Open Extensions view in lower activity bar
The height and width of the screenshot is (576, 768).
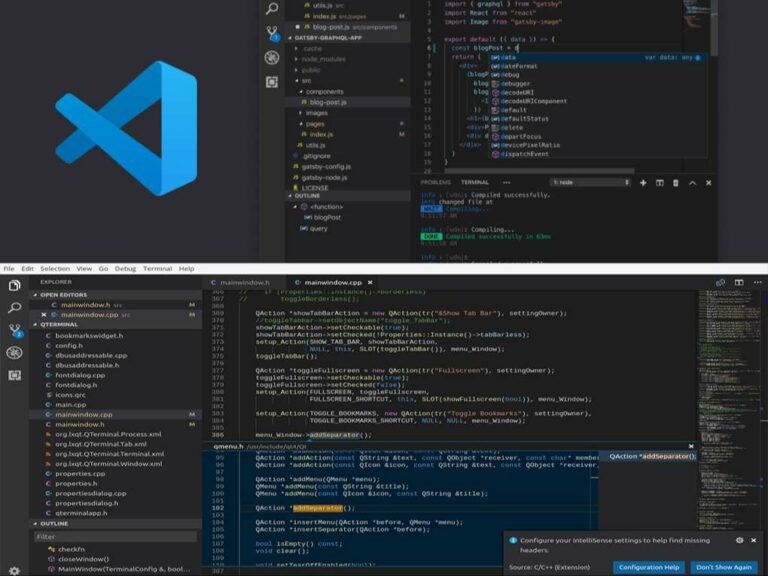(15, 375)
